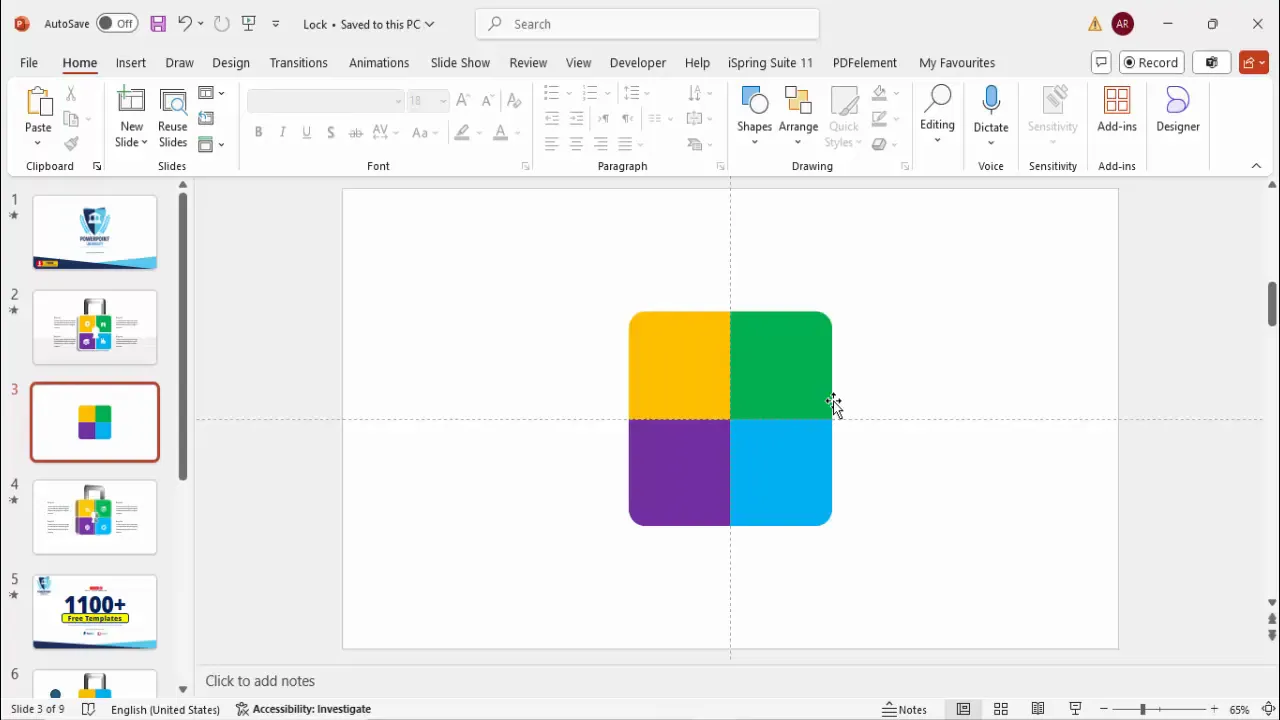
Task: Toggle Strikethrough formatting
Action: point(356,132)
